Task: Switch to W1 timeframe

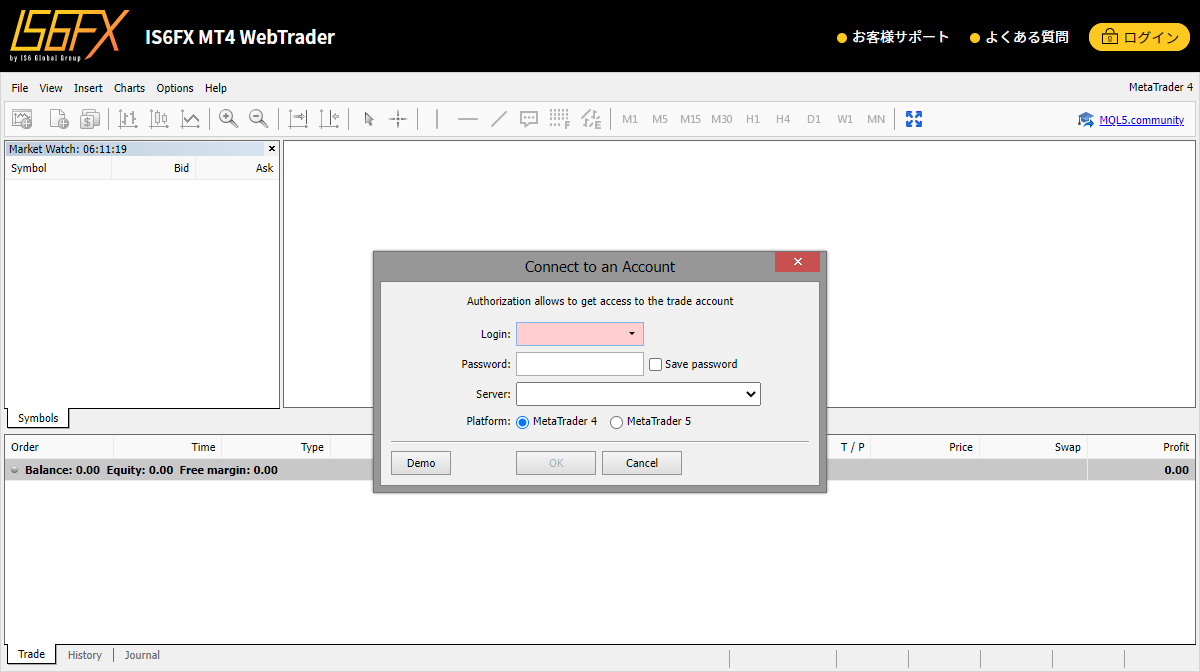Action: [845, 119]
